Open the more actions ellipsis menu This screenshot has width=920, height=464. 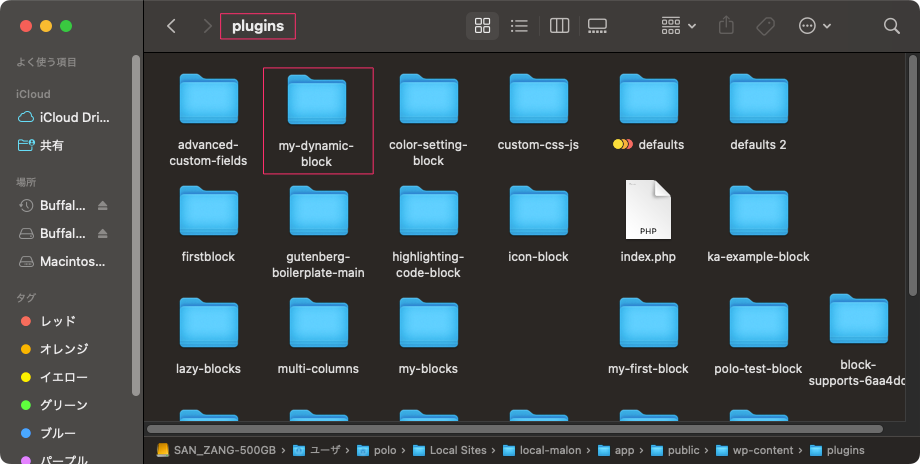814,26
